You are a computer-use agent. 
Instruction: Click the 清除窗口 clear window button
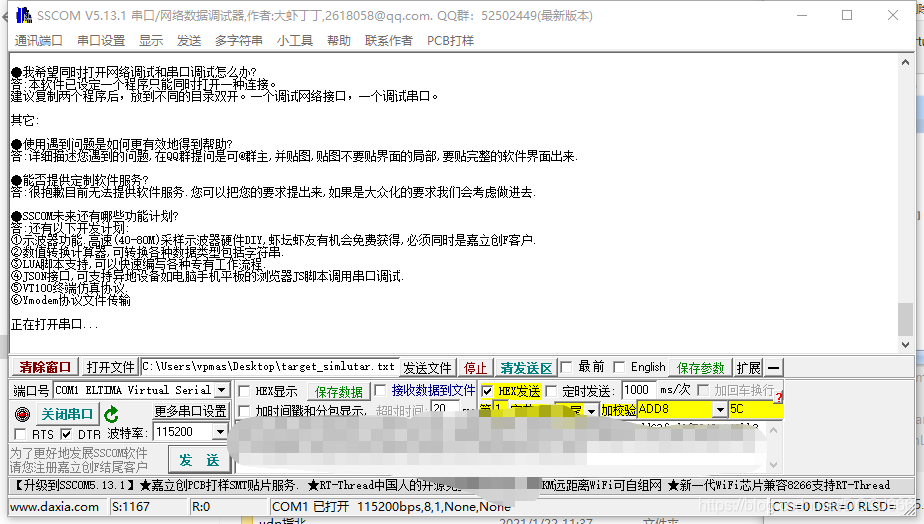point(45,367)
